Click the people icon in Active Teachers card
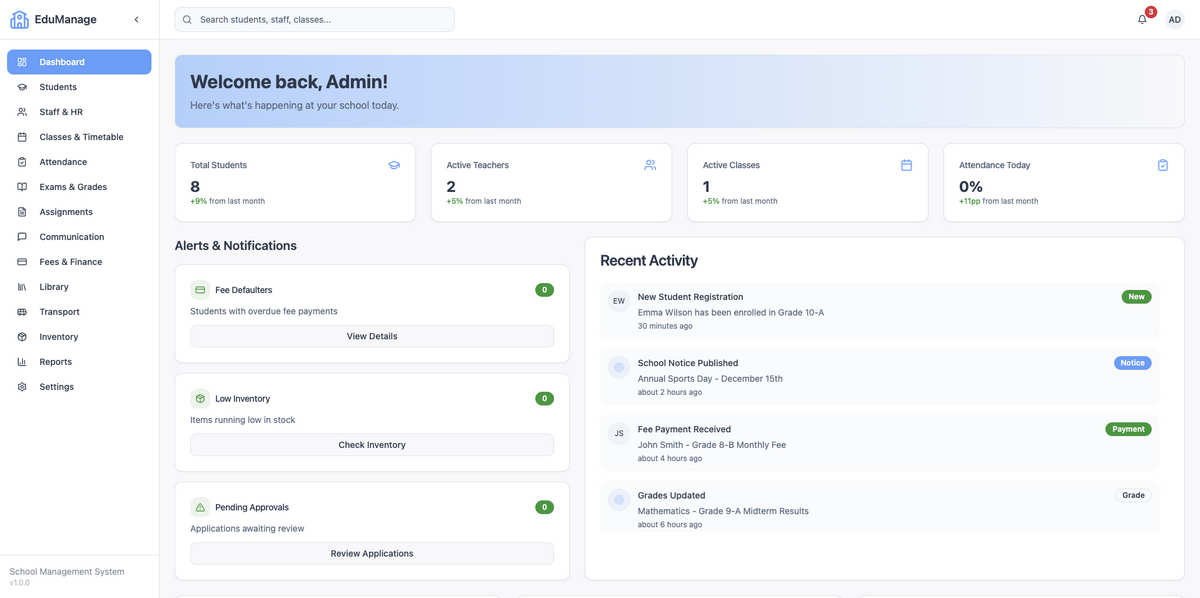This screenshot has height=598, width=1200. (x=650, y=165)
